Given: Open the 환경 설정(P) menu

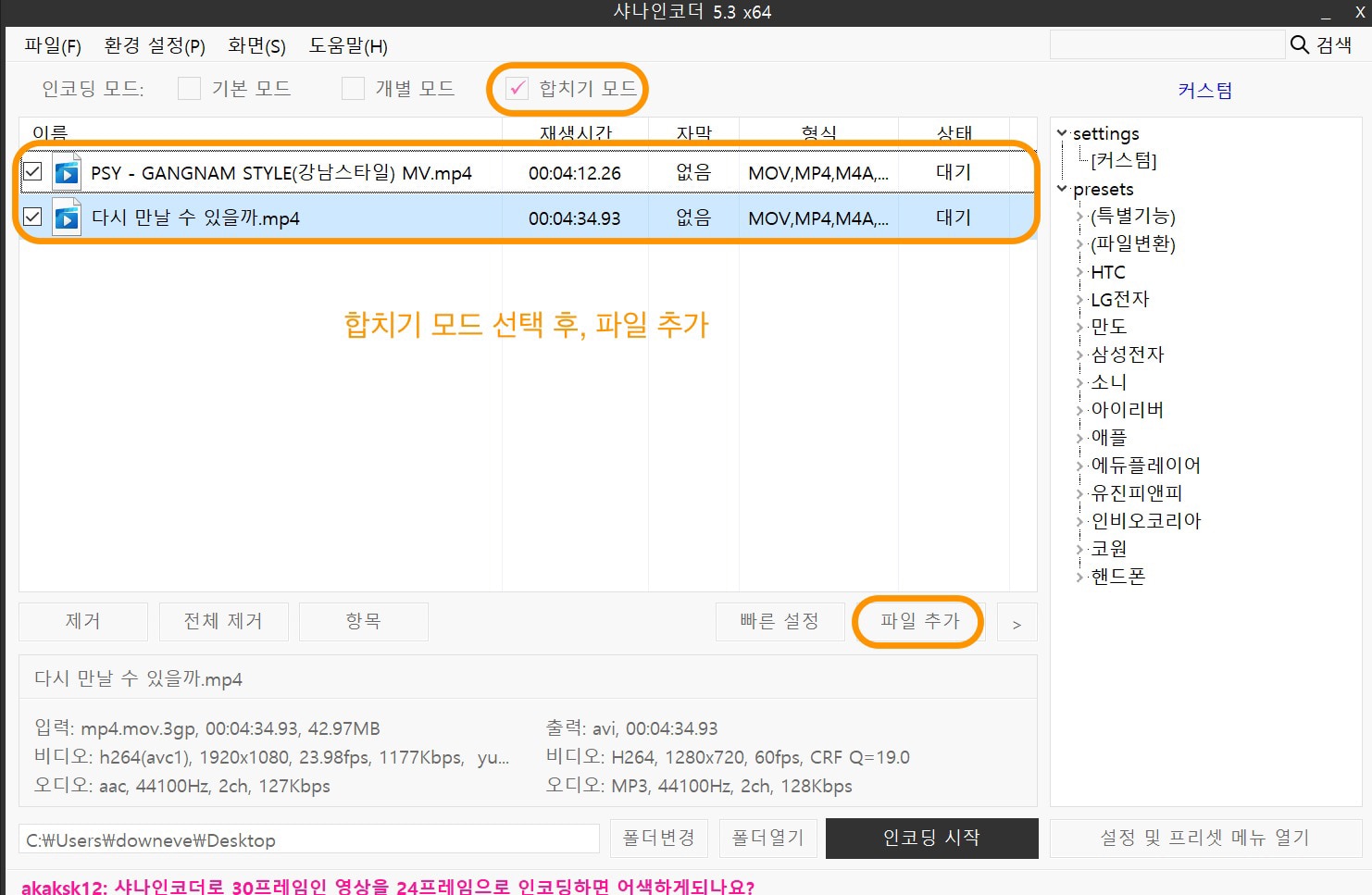Looking at the screenshot, I should click(155, 45).
